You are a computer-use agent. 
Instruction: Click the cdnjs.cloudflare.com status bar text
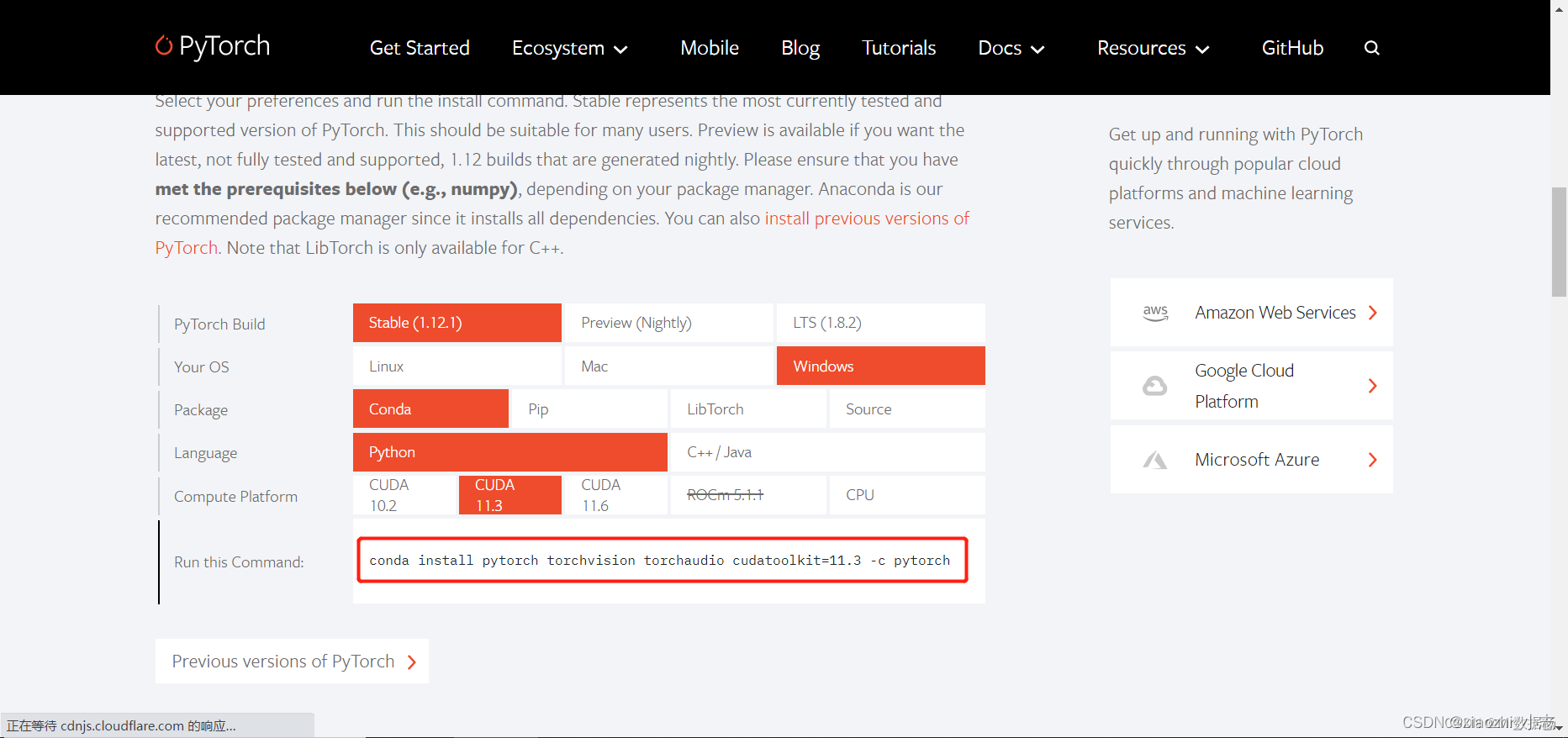point(121,726)
